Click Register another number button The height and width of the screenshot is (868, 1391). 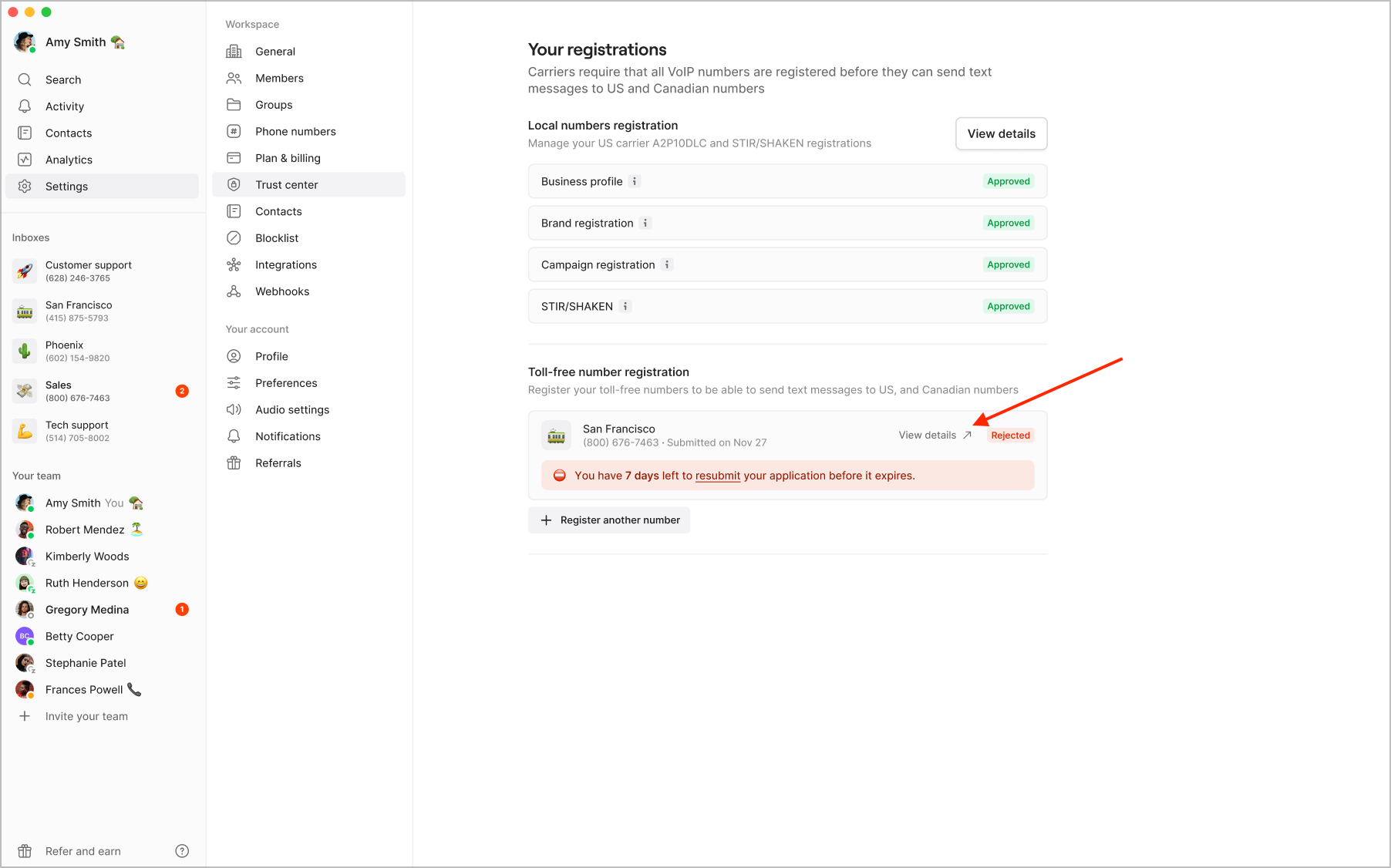point(609,520)
